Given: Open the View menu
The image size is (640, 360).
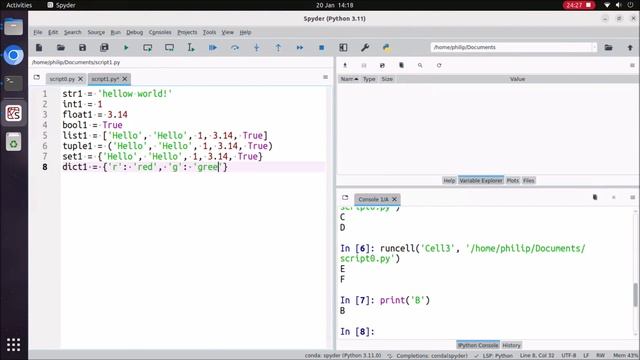Looking at the screenshot, I should [x=228, y=32].
